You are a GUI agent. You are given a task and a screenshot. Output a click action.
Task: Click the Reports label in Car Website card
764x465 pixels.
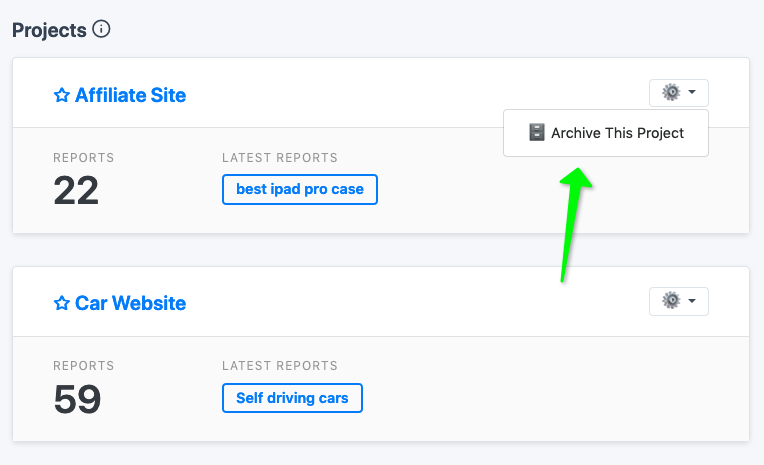click(83, 366)
